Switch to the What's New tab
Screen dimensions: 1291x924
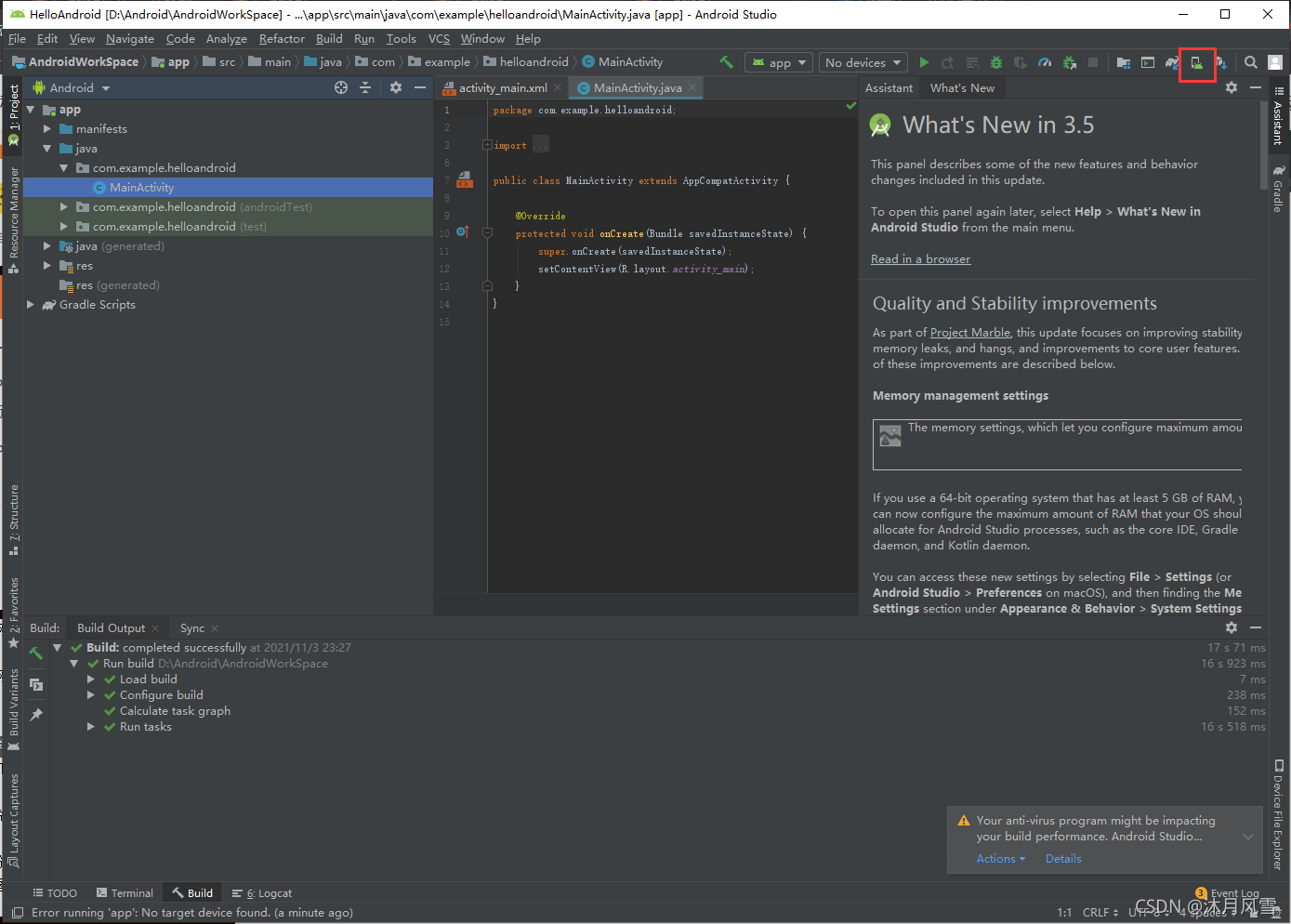[x=962, y=87]
